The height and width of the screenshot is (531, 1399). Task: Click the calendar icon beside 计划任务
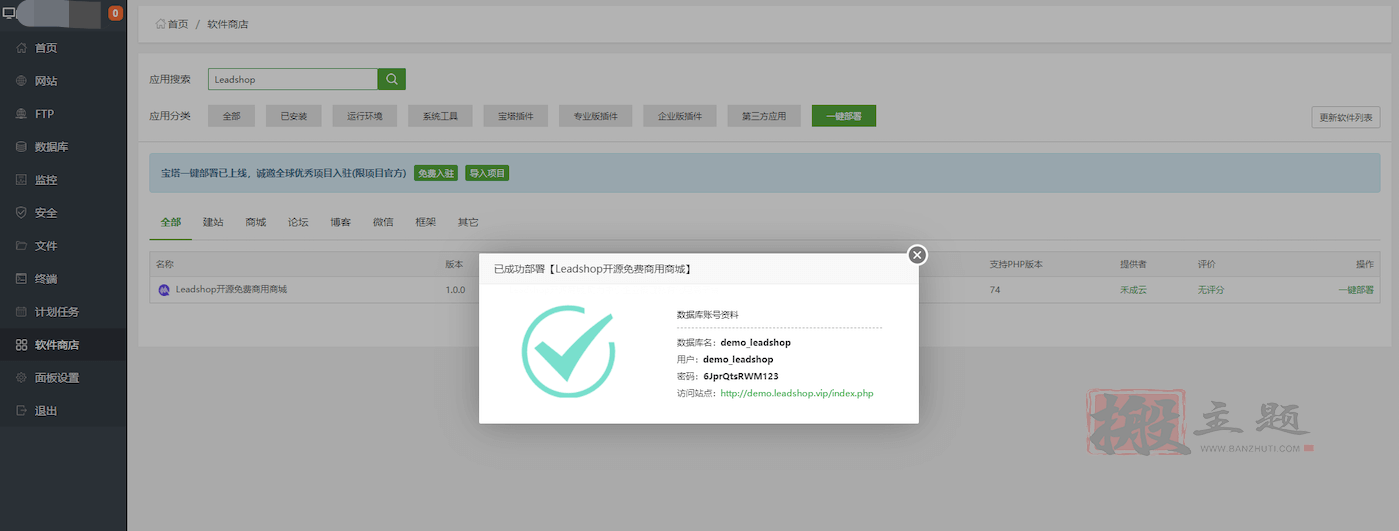point(22,312)
